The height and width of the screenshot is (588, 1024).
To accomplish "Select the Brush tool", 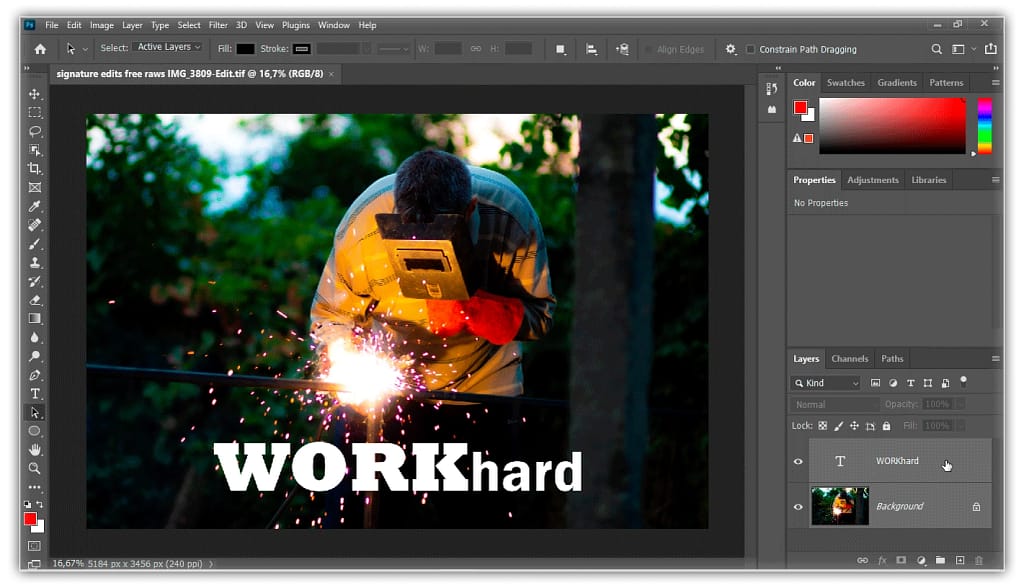I will (x=35, y=244).
